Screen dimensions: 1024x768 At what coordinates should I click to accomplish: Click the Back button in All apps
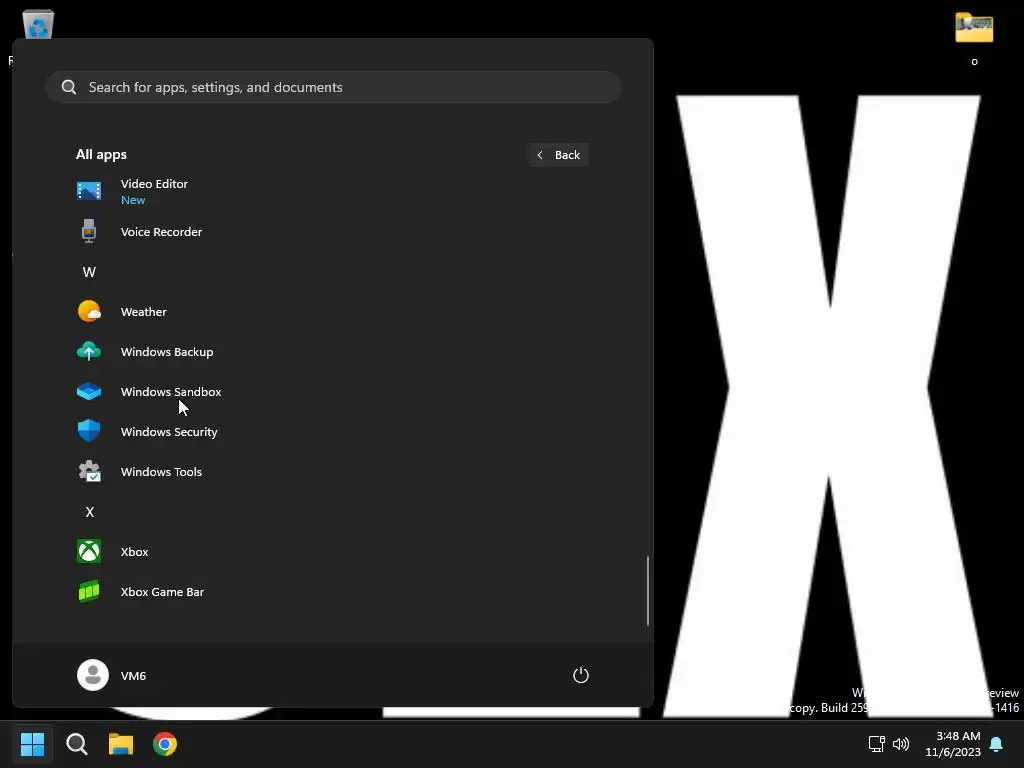click(x=558, y=155)
